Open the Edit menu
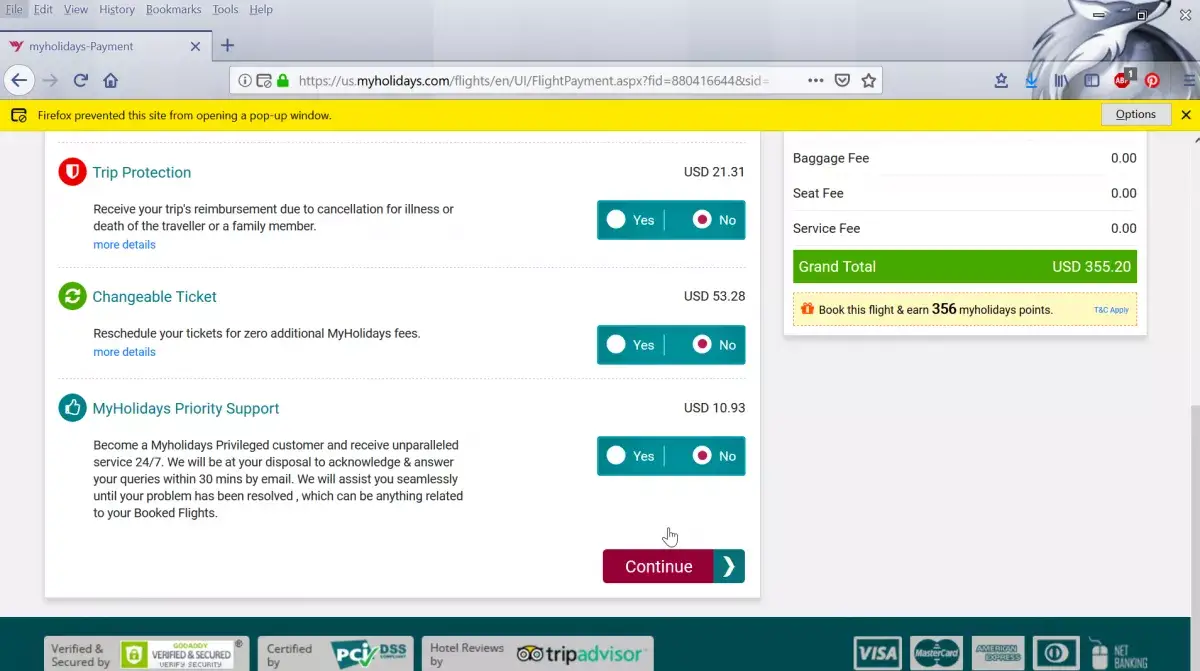The width and height of the screenshot is (1200, 671). point(43,10)
